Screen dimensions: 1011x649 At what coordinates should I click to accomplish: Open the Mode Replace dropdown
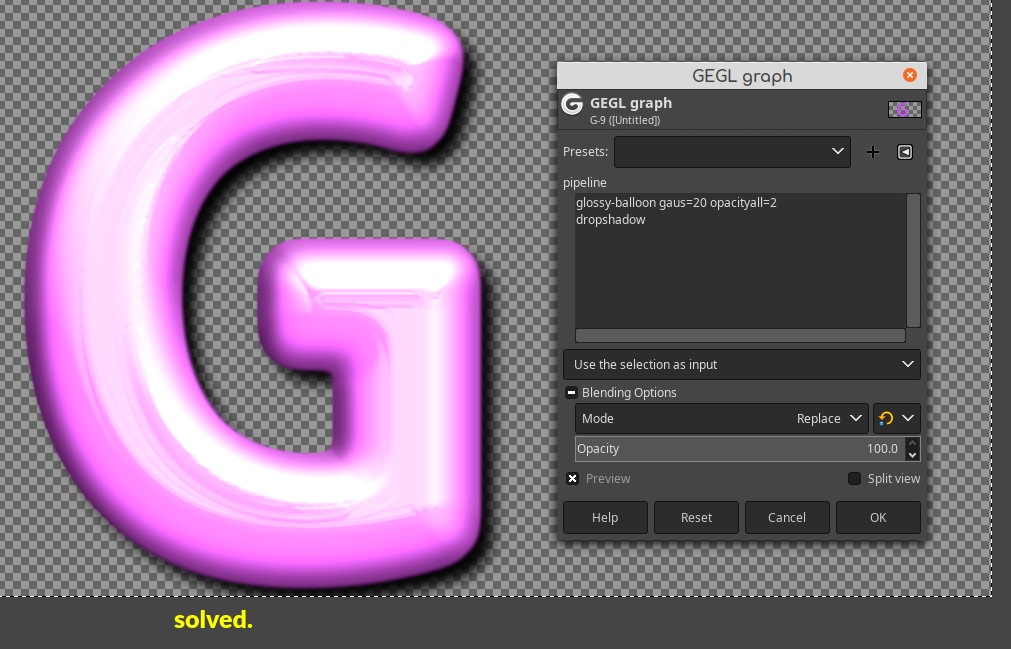coord(721,418)
